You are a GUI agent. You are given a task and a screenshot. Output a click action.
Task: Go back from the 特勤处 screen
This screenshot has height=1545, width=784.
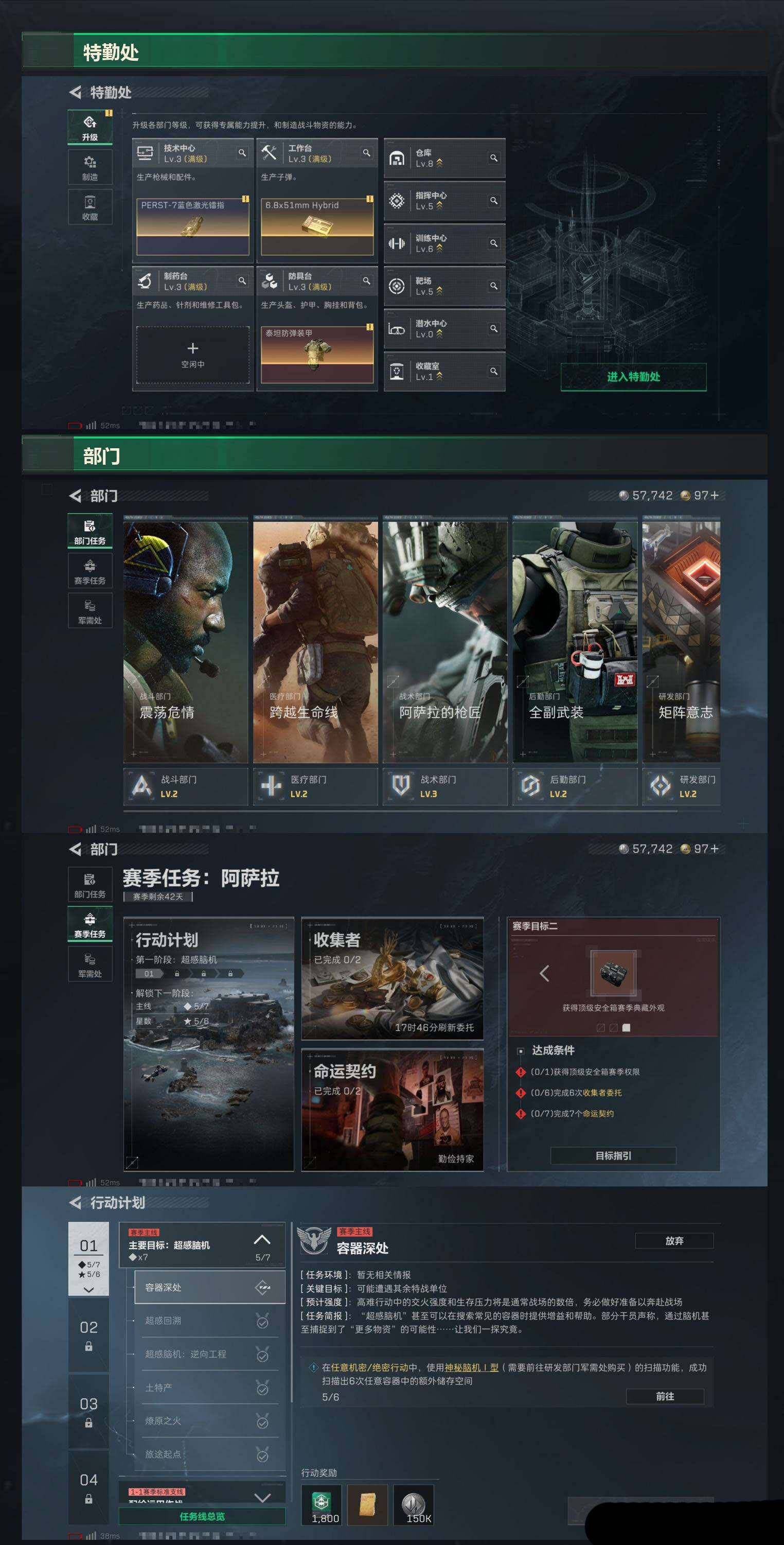(76, 92)
